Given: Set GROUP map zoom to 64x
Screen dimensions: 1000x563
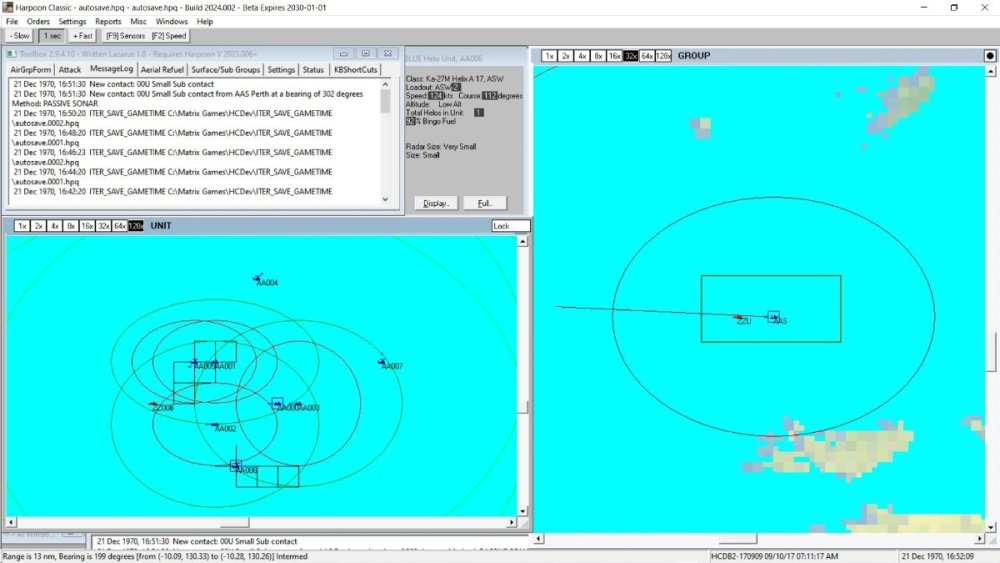Looking at the screenshot, I should [647, 56].
